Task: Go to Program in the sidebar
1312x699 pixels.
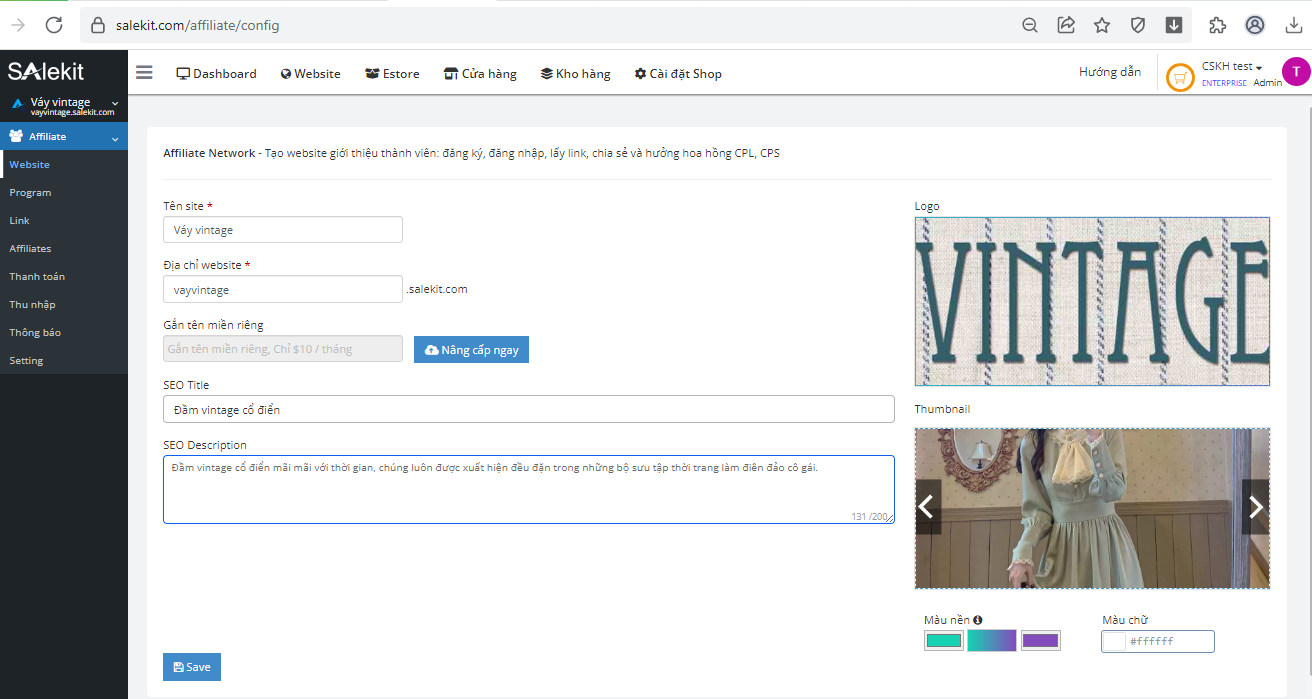Action: point(30,192)
